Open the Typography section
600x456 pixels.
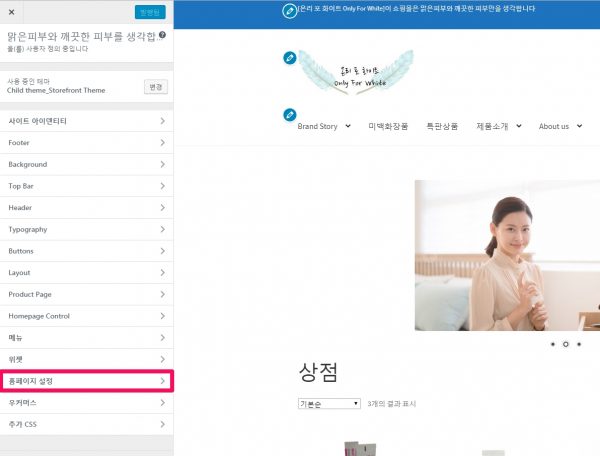coord(86,229)
